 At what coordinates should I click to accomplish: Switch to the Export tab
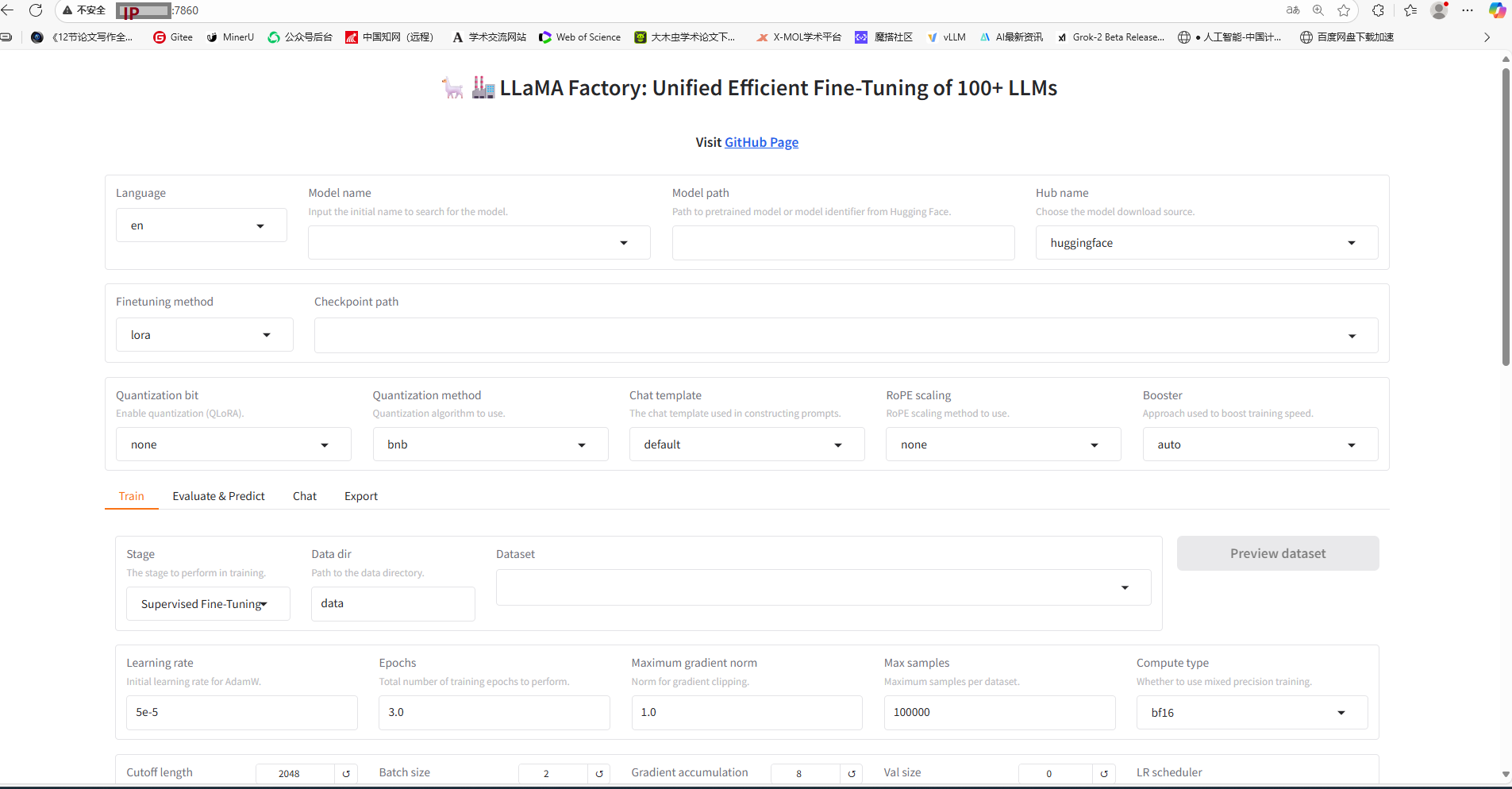[x=361, y=496]
